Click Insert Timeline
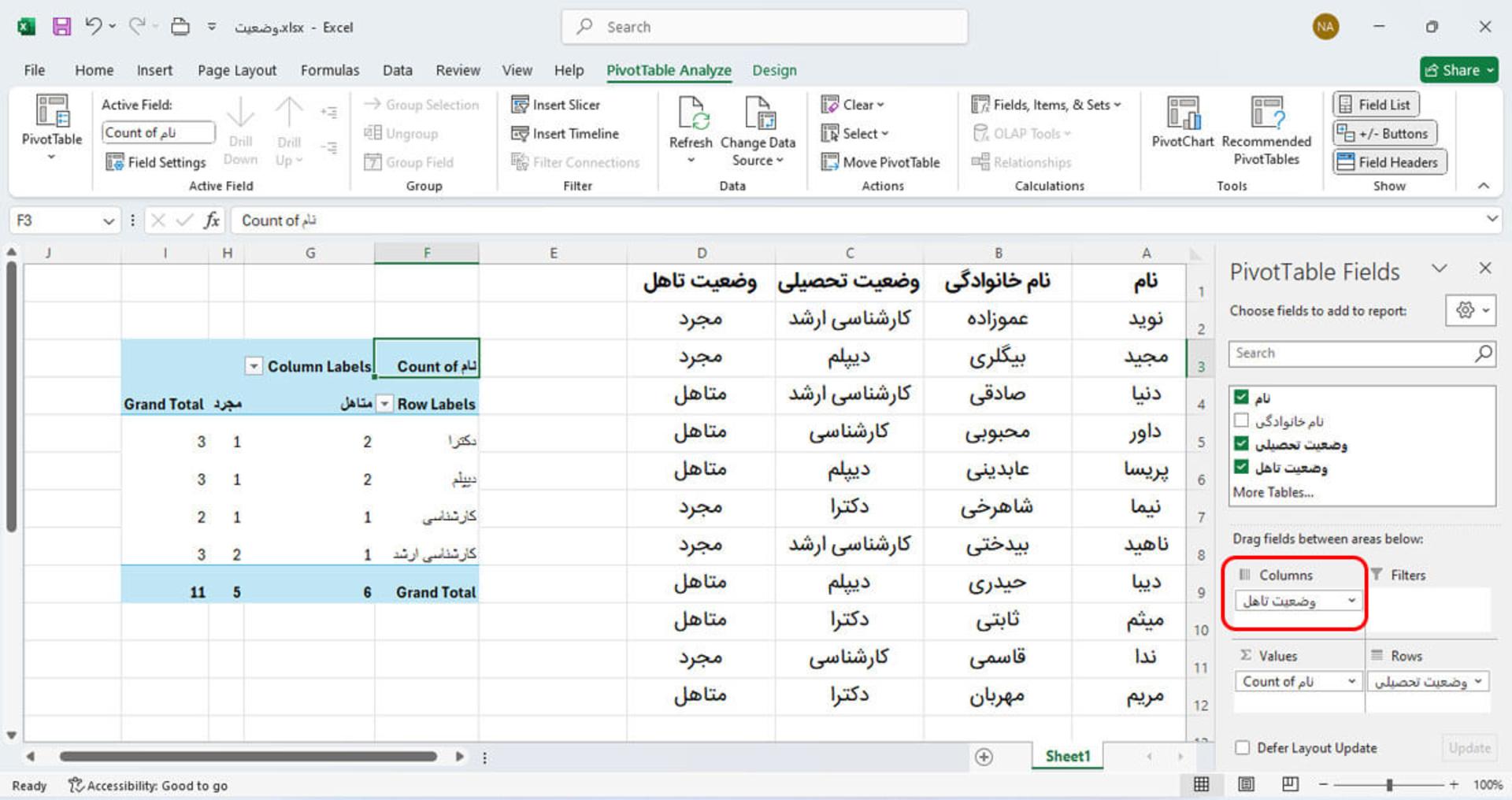The height and width of the screenshot is (800, 1512). 565,134
